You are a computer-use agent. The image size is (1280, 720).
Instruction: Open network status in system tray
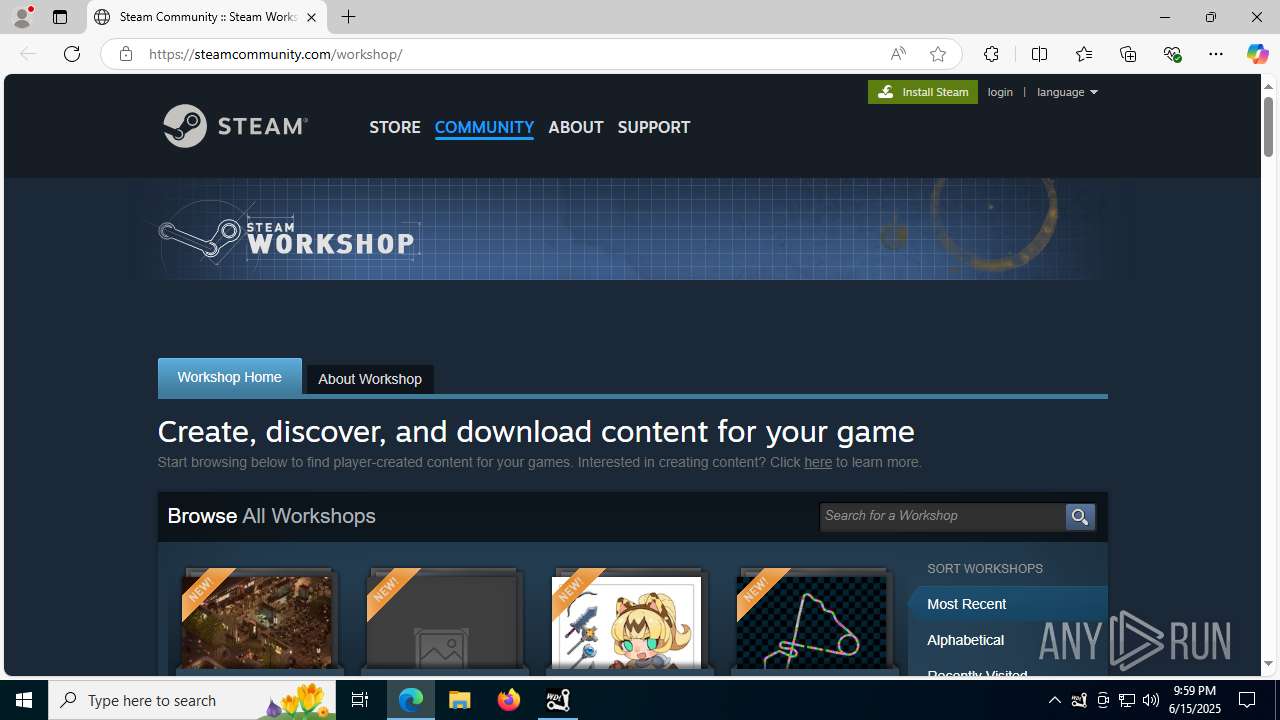1126,700
